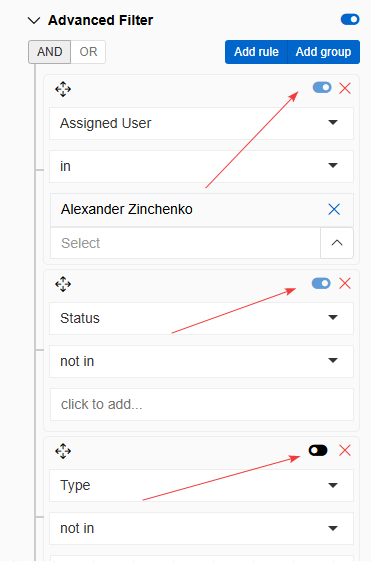The width and height of the screenshot is (371, 562).
Task: Collapse the Advanced Filter section chevron
Action: (x=34, y=20)
